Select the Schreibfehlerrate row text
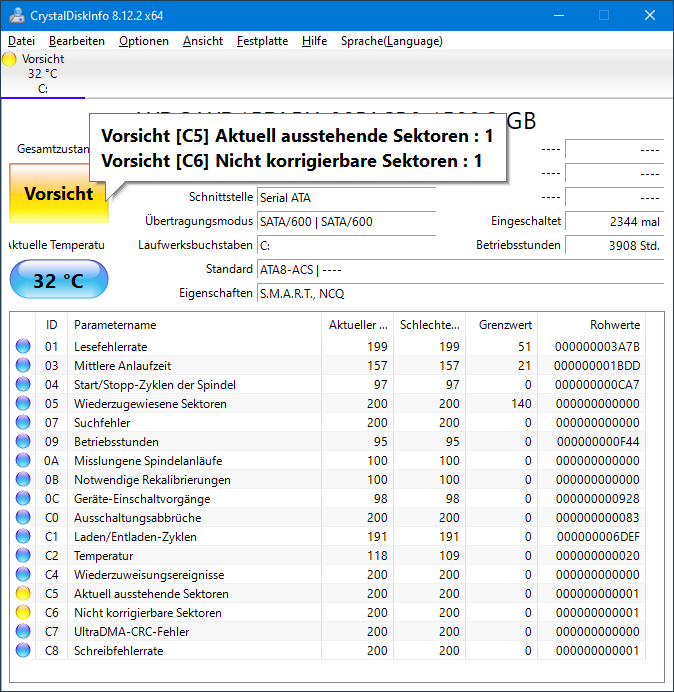Screen dimensions: 674x692 click(118, 651)
